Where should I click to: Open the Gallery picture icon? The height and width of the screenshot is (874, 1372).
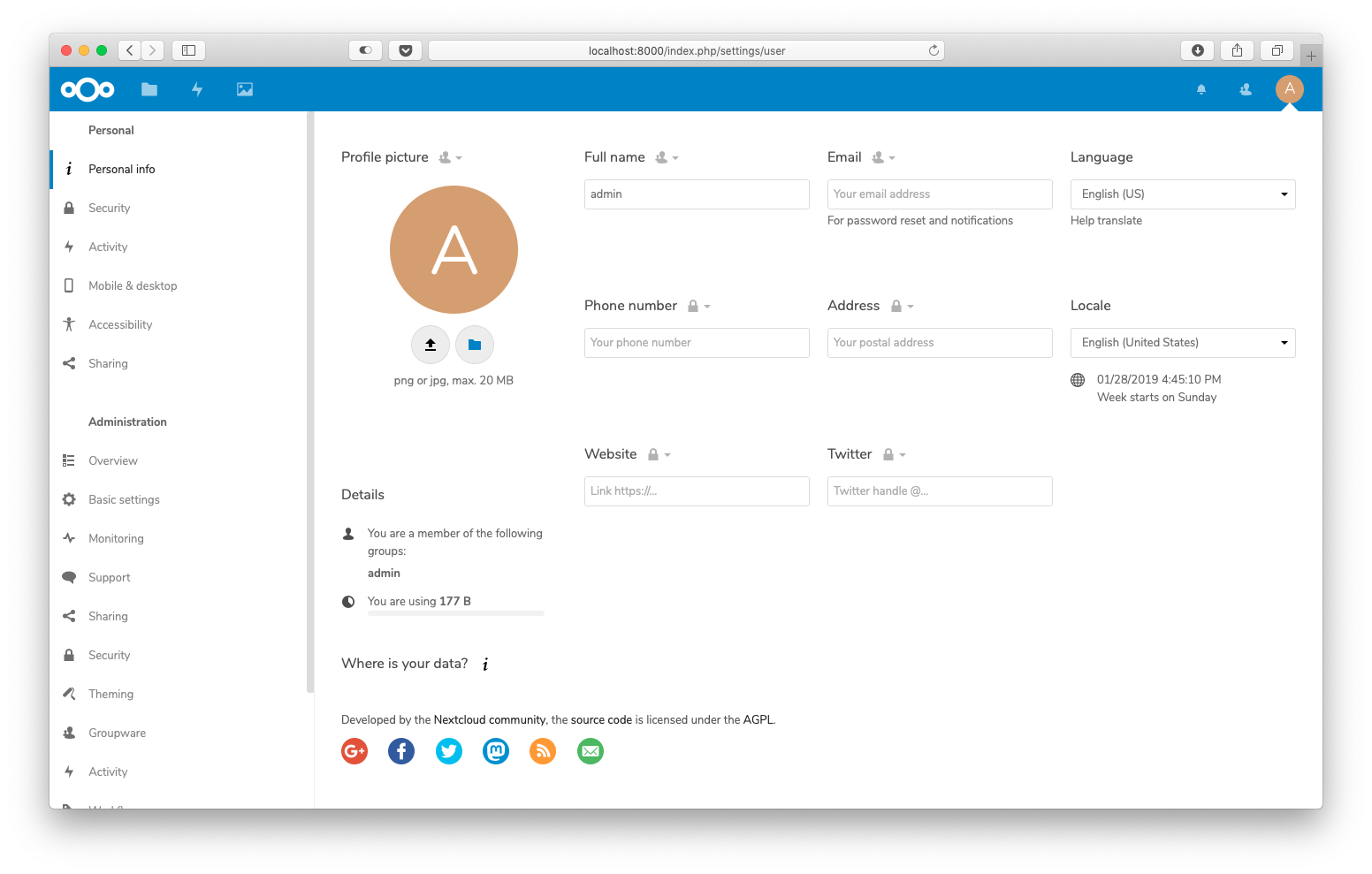[245, 89]
